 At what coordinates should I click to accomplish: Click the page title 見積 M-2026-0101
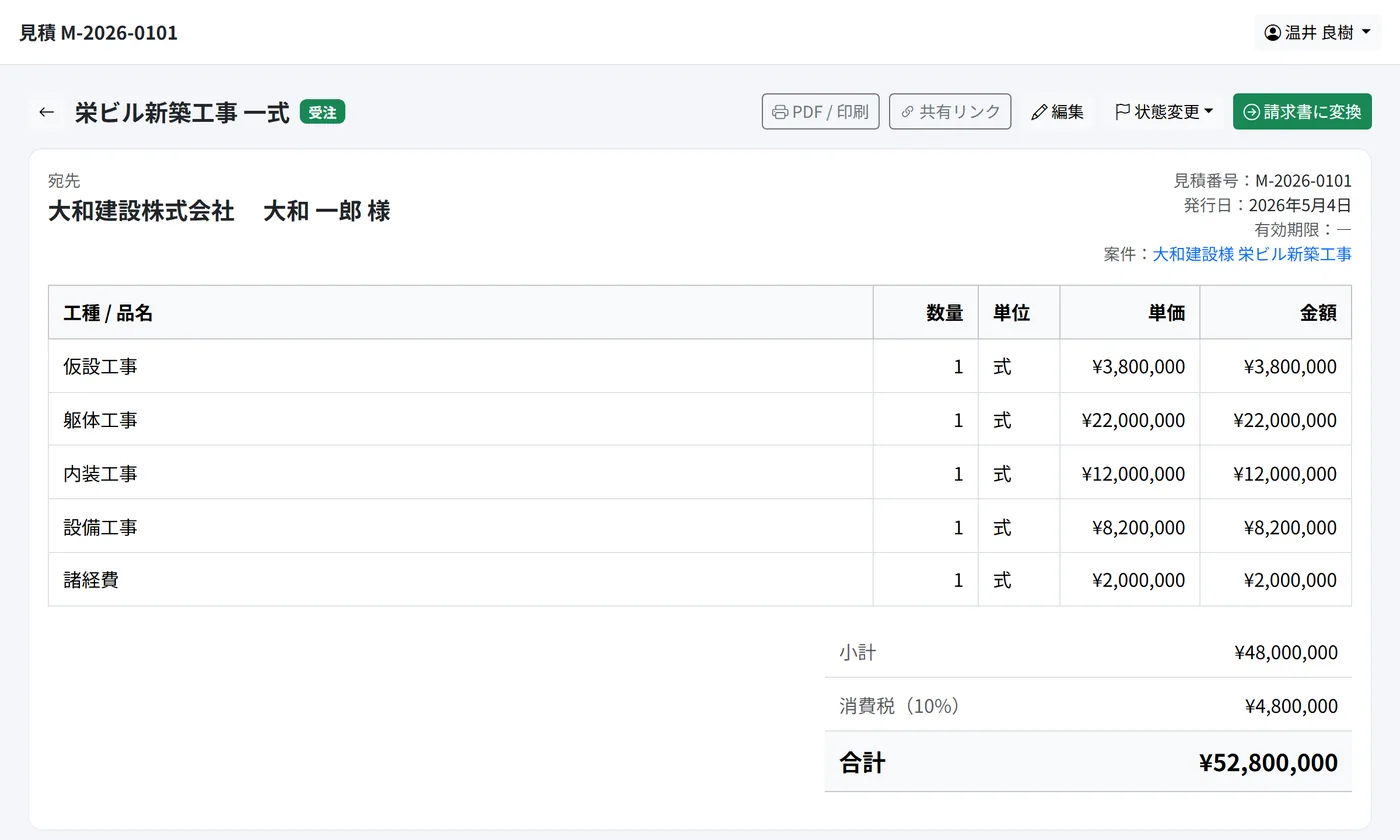tap(99, 32)
